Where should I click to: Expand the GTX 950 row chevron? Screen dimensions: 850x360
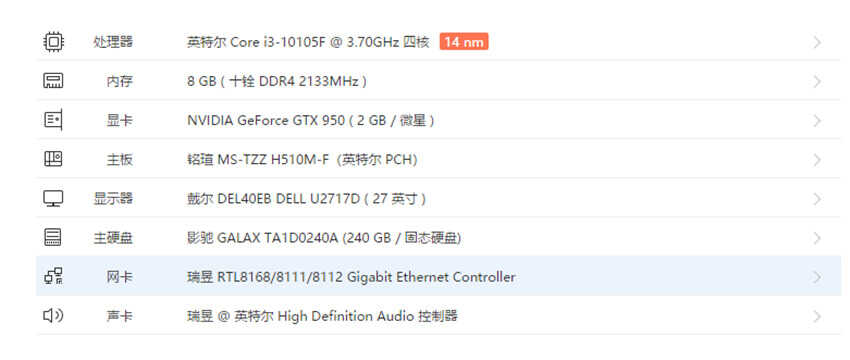click(817, 120)
